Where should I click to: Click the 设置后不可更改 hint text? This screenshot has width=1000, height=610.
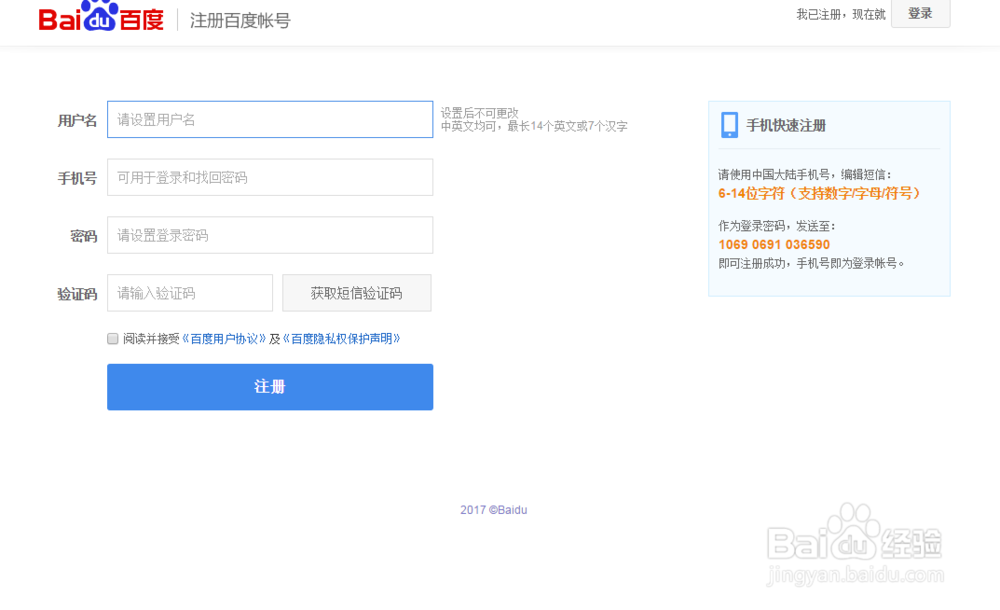[x=480, y=113]
